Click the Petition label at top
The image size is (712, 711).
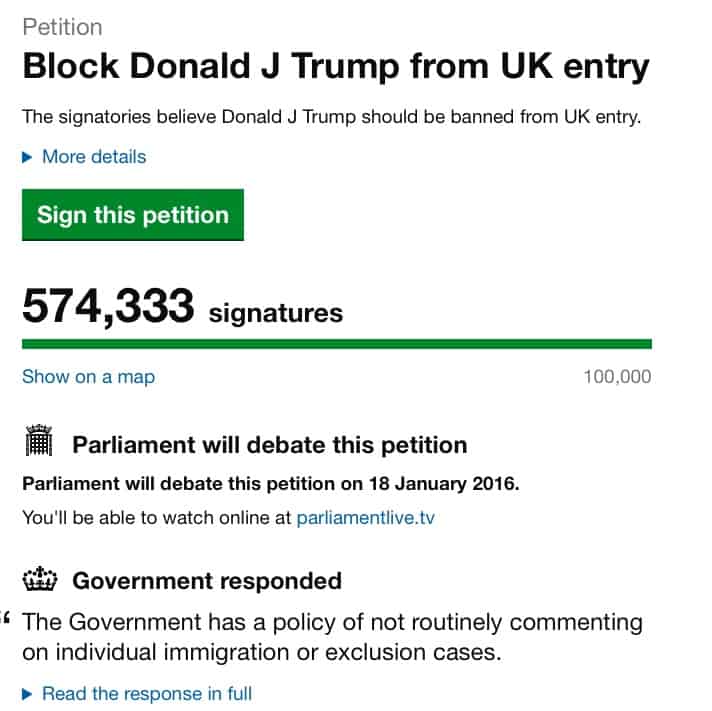coord(62,27)
